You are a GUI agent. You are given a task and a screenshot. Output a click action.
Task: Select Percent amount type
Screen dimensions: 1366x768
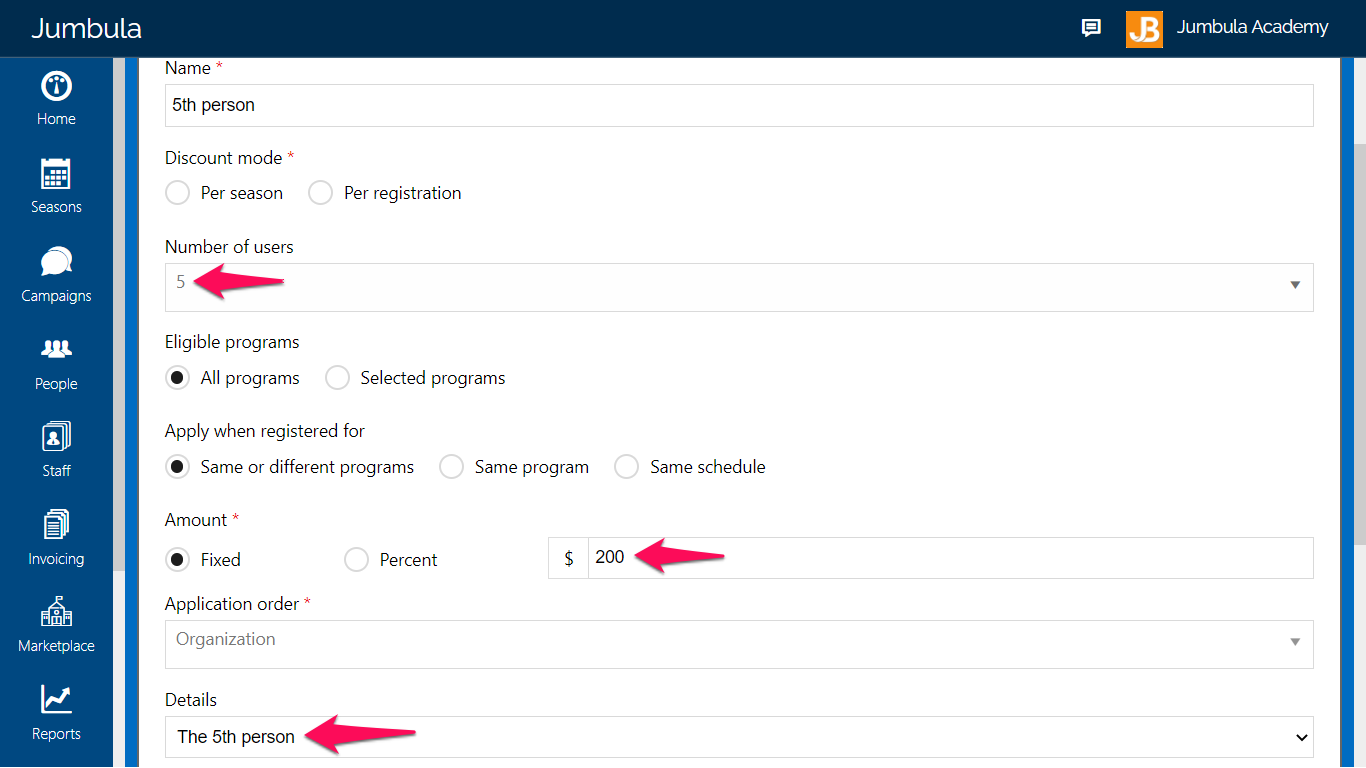click(x=356, y=560)
